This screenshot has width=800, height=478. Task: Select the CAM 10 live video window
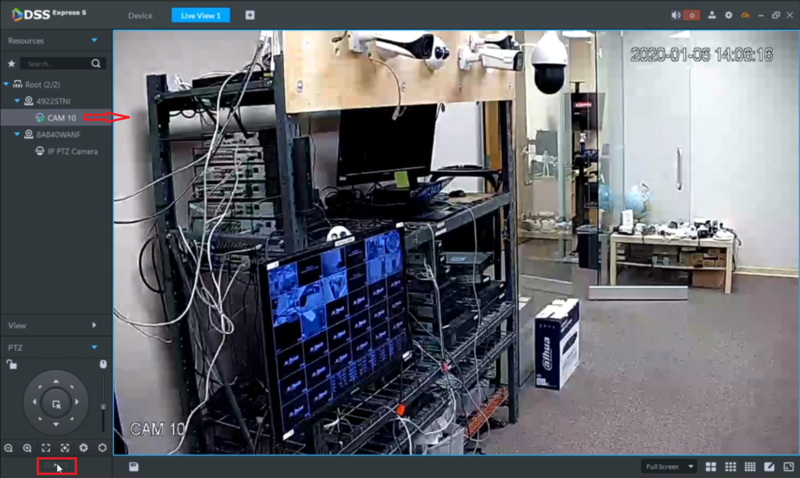tap(456, 242)
